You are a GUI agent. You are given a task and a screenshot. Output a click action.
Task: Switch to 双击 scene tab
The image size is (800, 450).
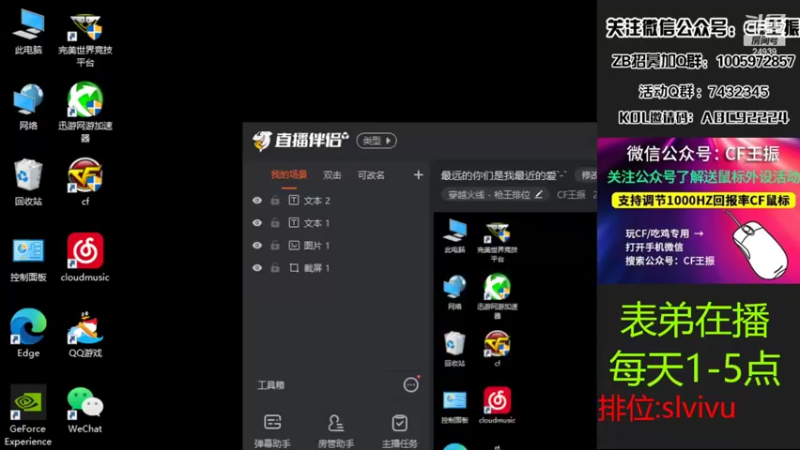tap(332, 175)
